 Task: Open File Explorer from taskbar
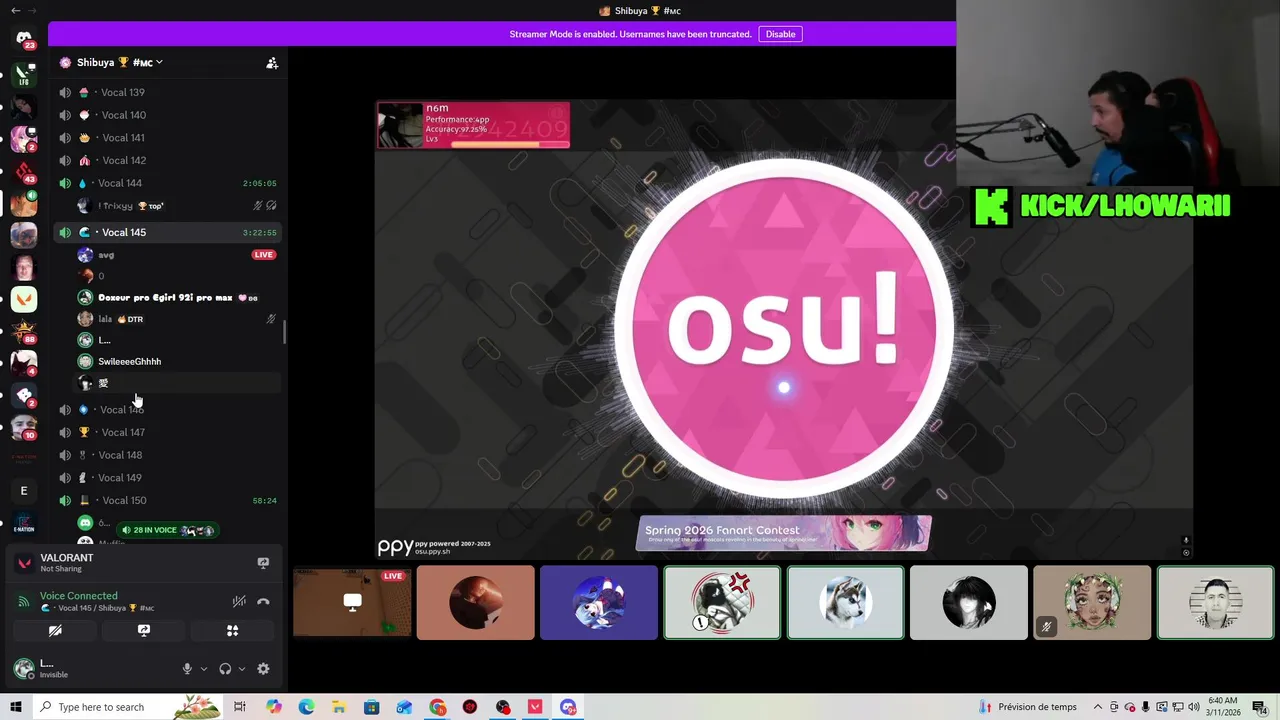[338, 707]
